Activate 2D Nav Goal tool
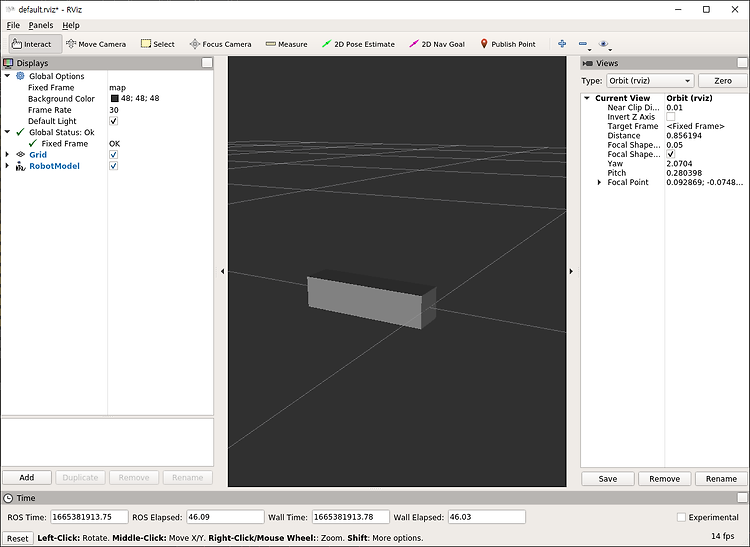The image size is (750, 547). 437,44
